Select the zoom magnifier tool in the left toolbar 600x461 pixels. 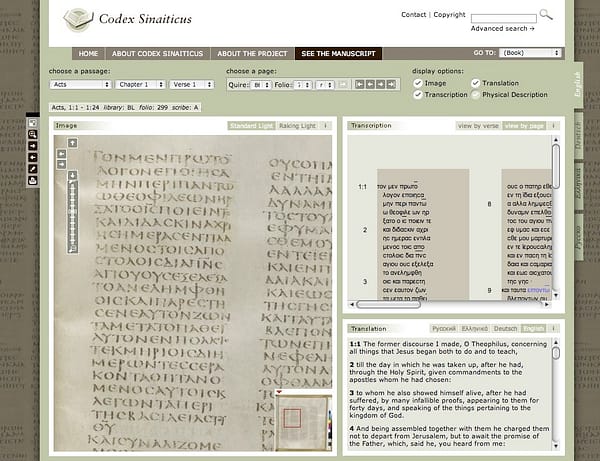click(x=33, y=134)
